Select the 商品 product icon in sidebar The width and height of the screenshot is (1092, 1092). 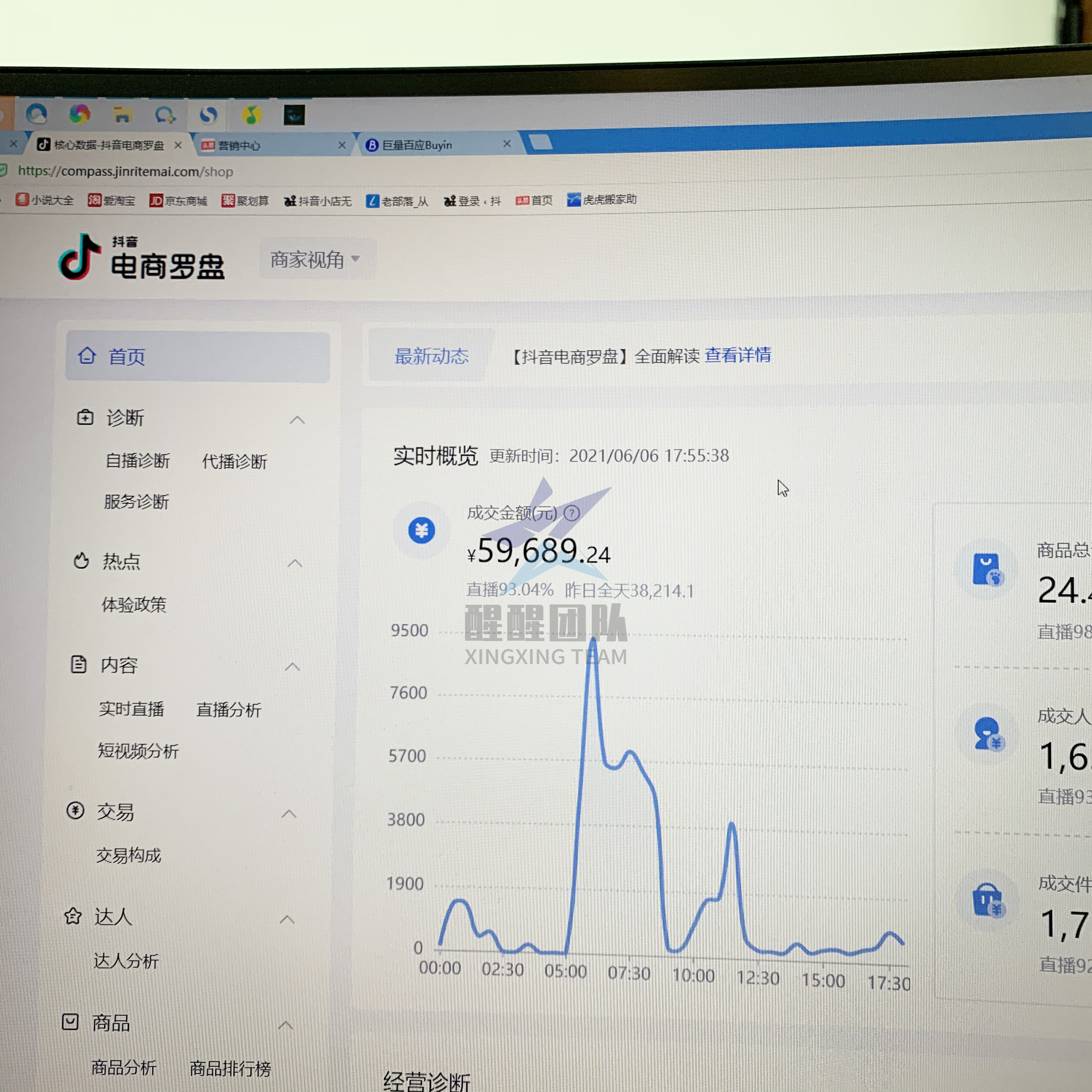(x=71, y=1022)
